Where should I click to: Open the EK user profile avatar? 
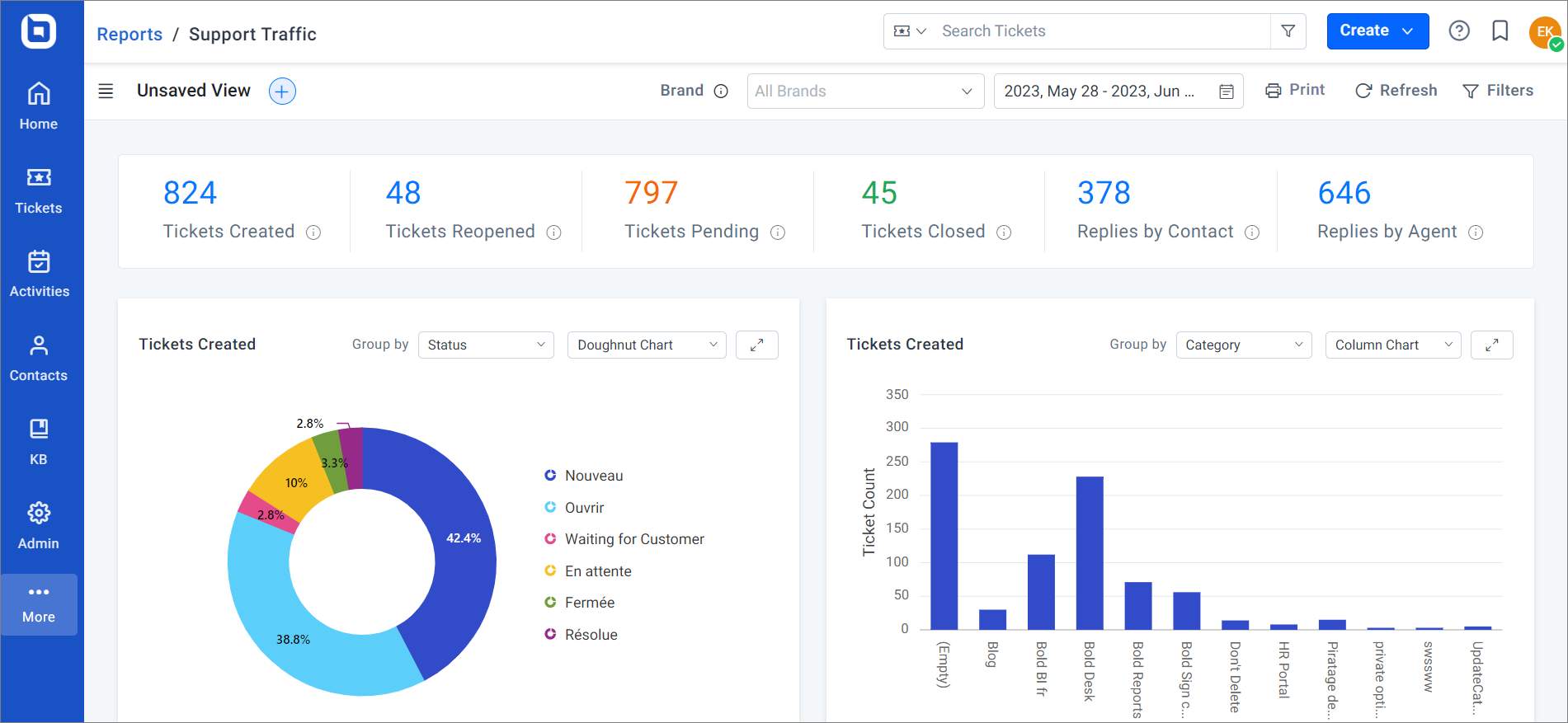point(1546,32)
